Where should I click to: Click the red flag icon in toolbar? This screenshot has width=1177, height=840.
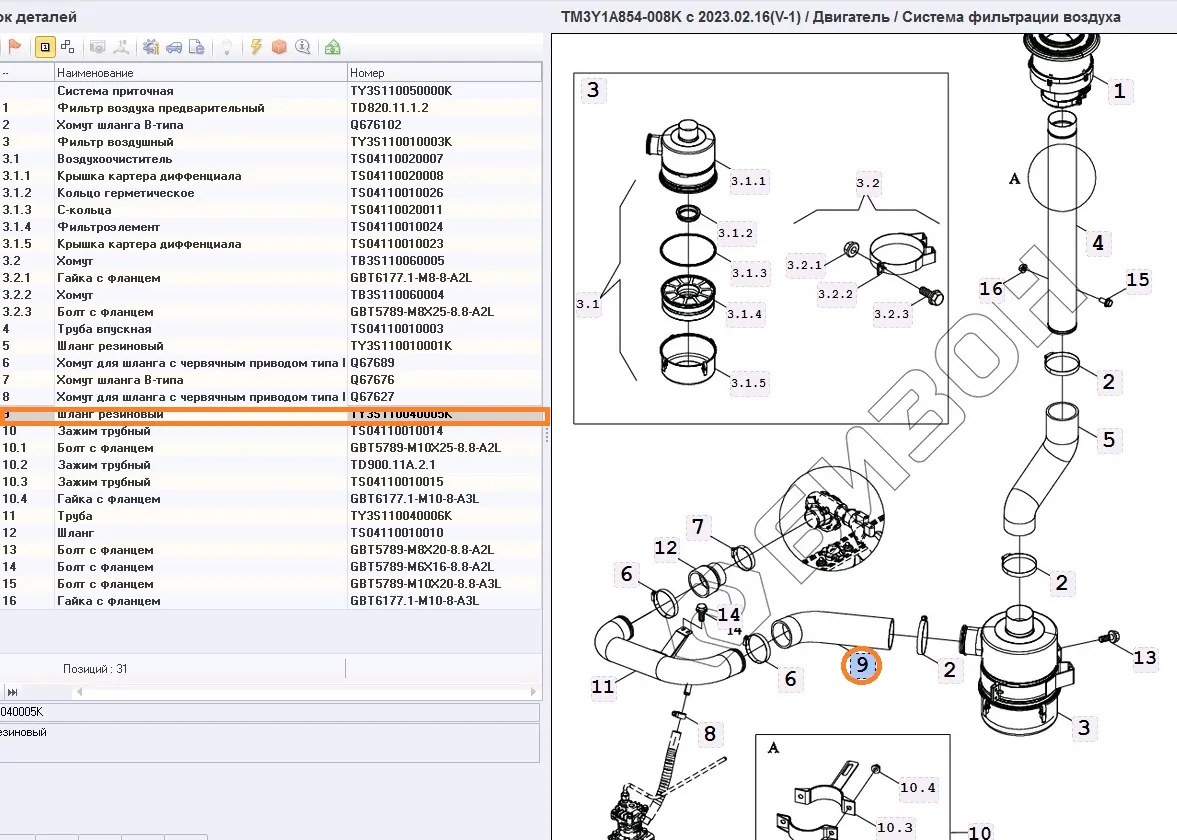15,47
